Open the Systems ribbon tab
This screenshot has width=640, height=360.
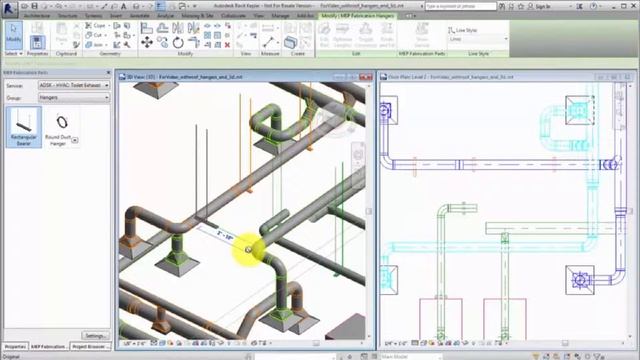tap(93, 16)
